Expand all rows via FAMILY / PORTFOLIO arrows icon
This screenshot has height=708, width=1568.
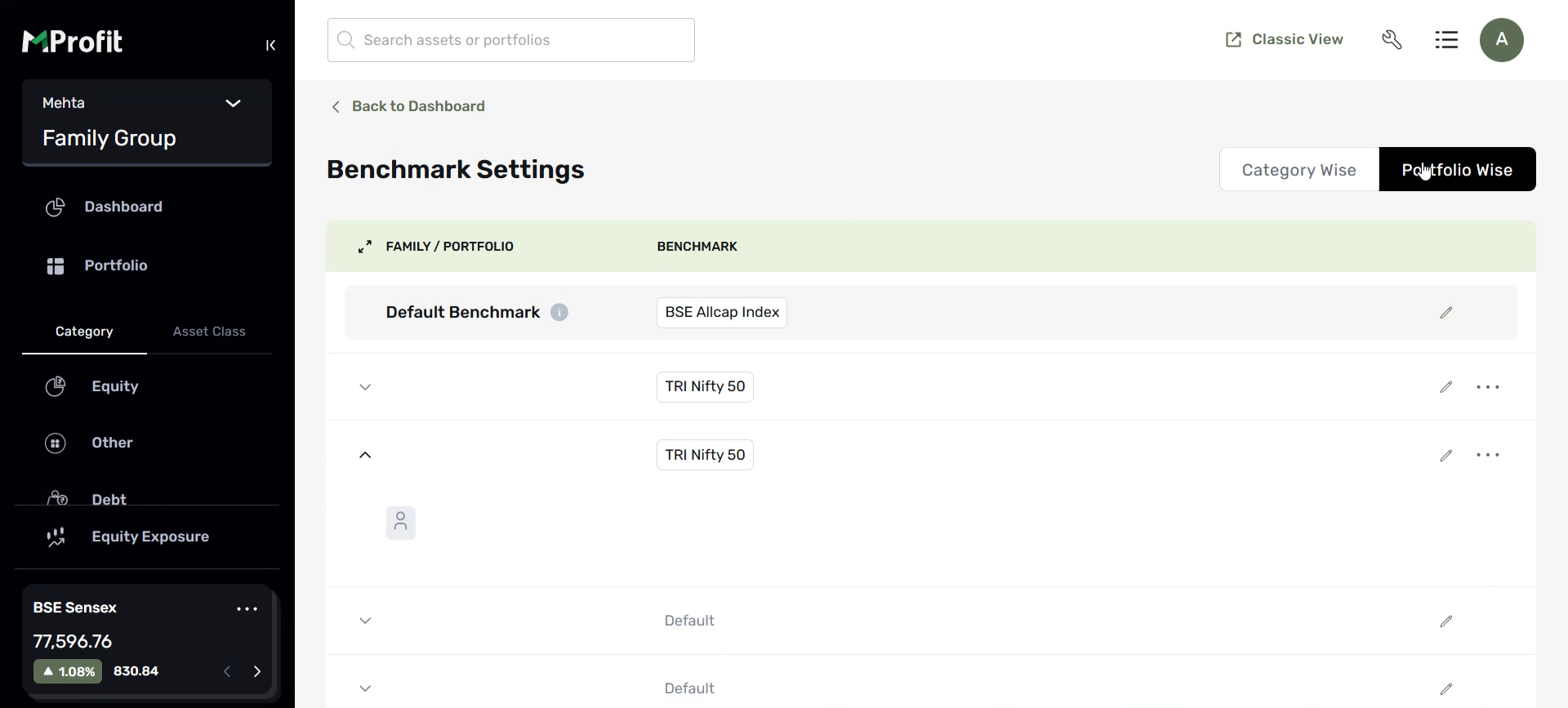pyautogui.click(x=365, y=247)
